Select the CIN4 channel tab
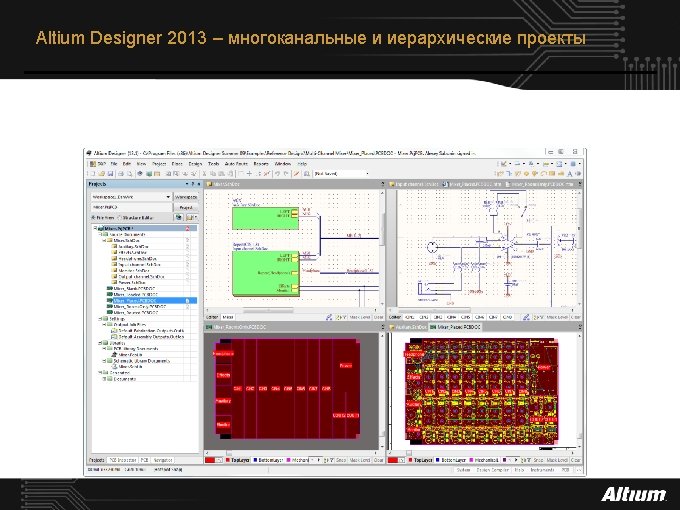The width and height of the screenshot is (680, 510). click(x=451, y=317)
